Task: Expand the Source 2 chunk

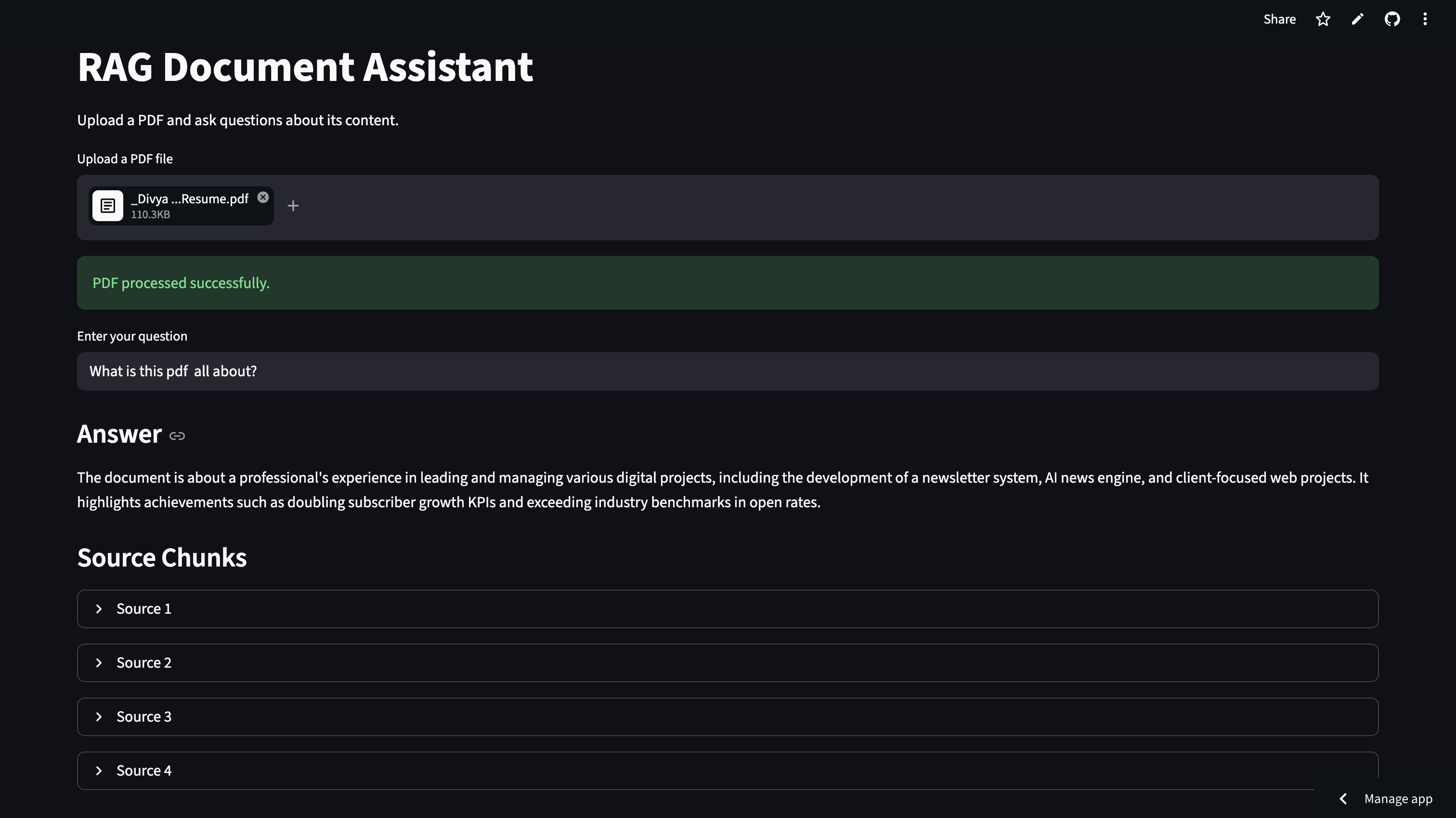Action: pos(143,663)
